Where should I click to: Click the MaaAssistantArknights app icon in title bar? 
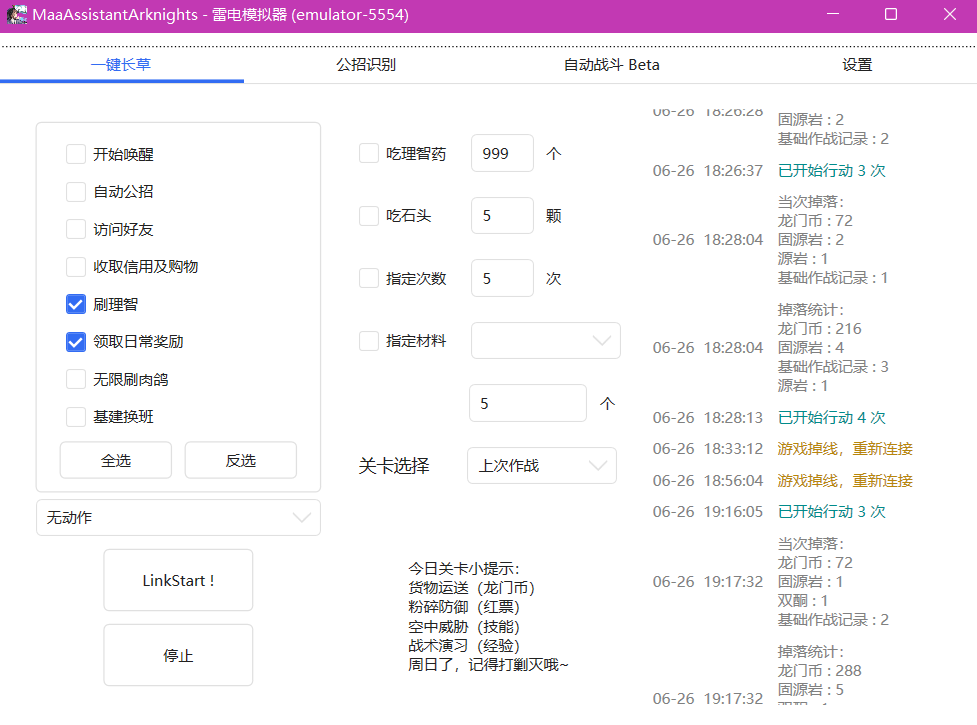point(17,14)
